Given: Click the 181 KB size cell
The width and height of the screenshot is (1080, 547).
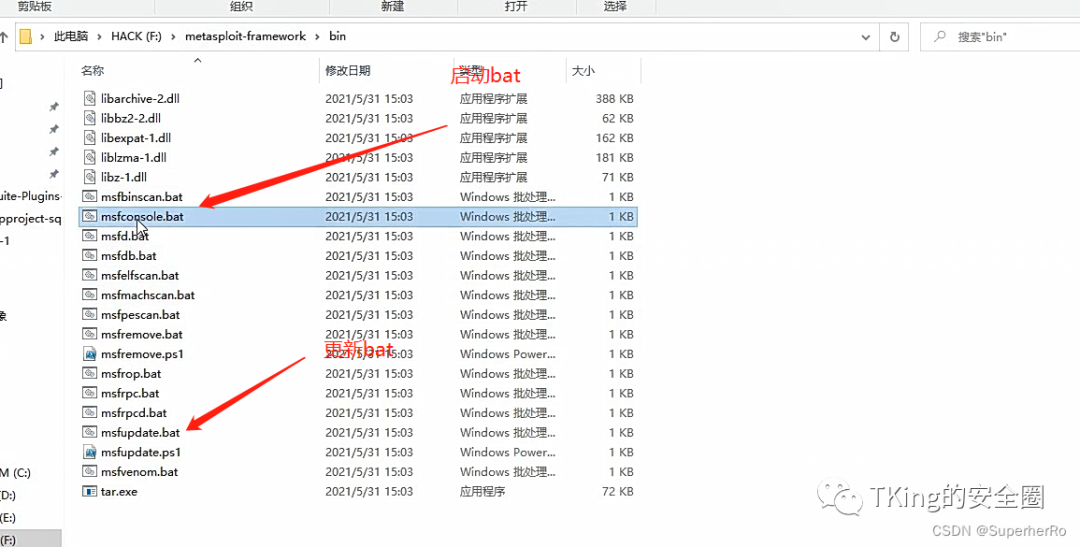Looking at the screenshot, I should pyautogui.click(x=614, y=158).
